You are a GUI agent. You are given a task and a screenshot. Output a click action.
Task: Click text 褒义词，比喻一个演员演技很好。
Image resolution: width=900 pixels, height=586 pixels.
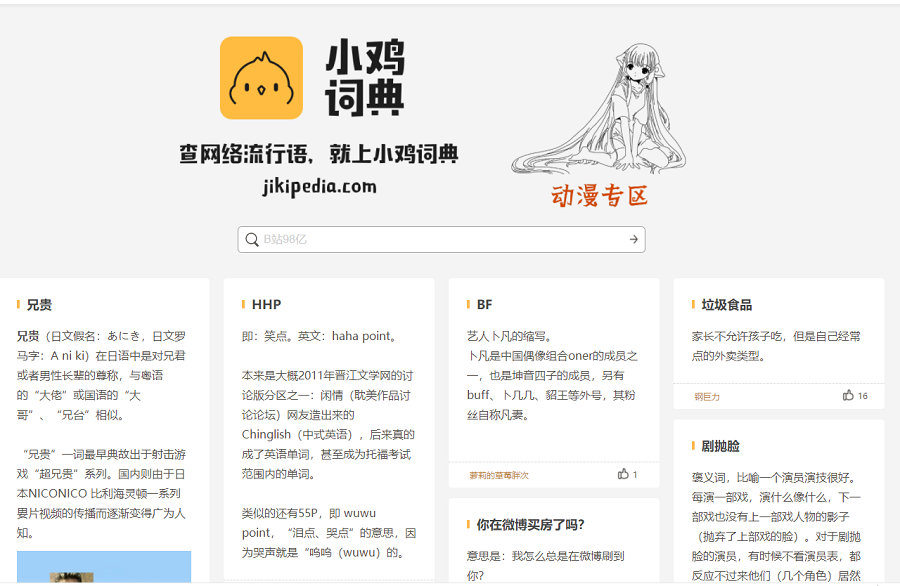(775, 478)
